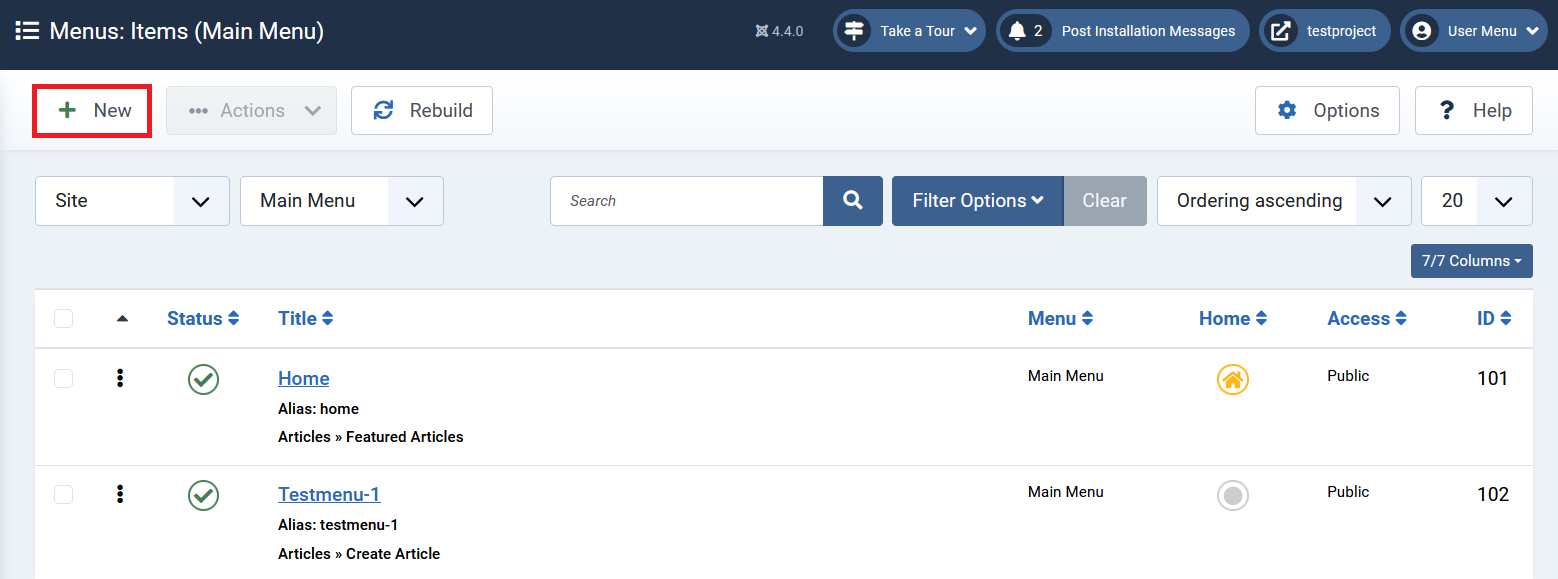Click the three-dot handle for the Testmenu-1 row
Image resolution: width=1558 pixels, height=579 pixels.
pyautogui.click(x=120, y=494)
